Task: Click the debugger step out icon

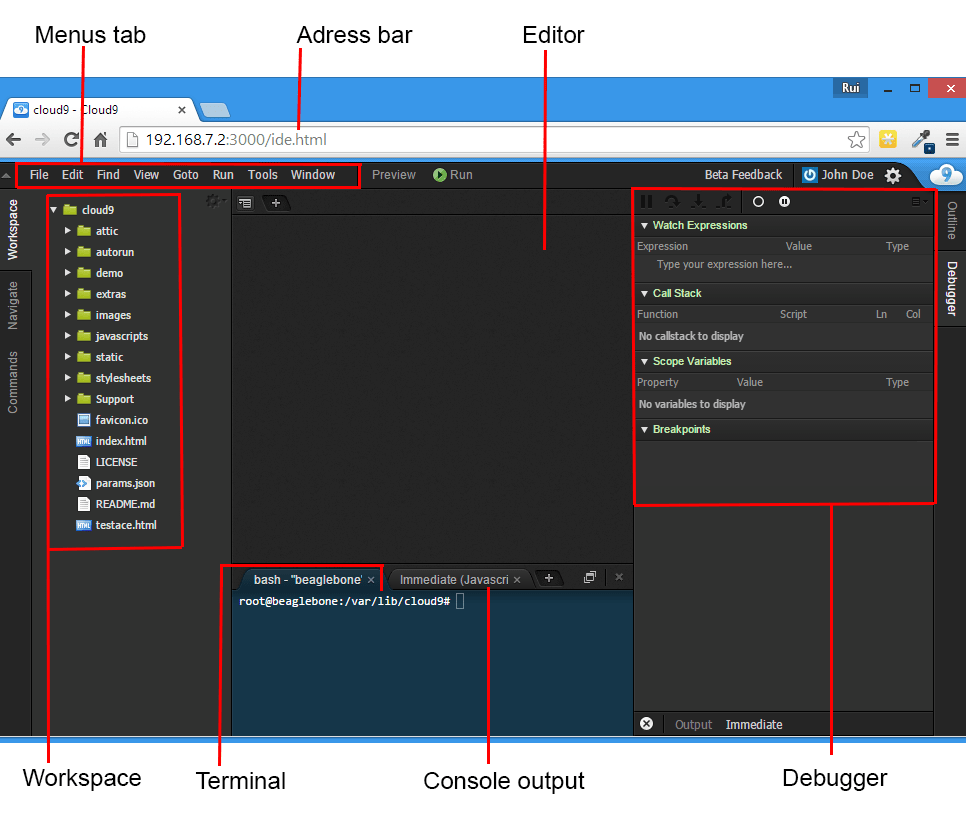Action: (x=723, y=202)
